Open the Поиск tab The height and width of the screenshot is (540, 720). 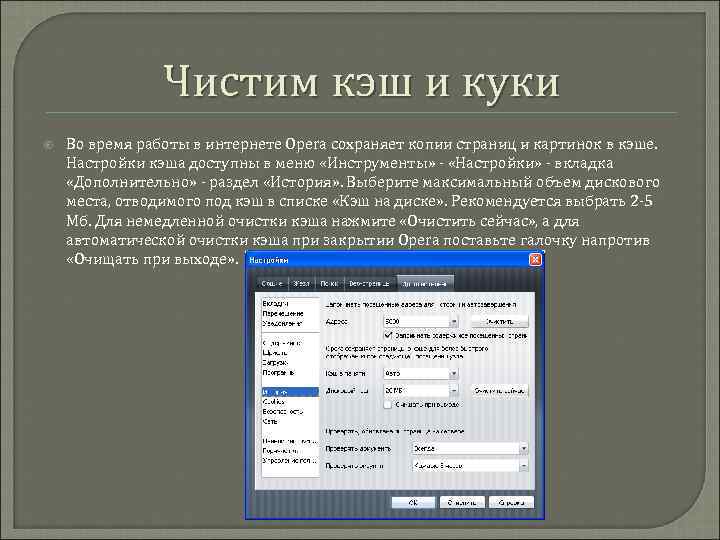click(x=329, y=284)
